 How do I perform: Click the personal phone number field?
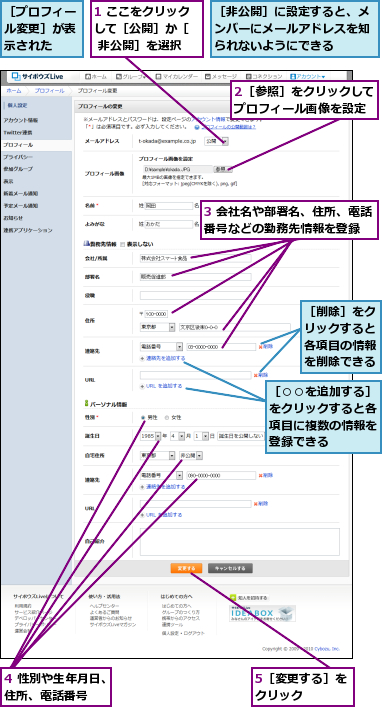pos(221,475)
